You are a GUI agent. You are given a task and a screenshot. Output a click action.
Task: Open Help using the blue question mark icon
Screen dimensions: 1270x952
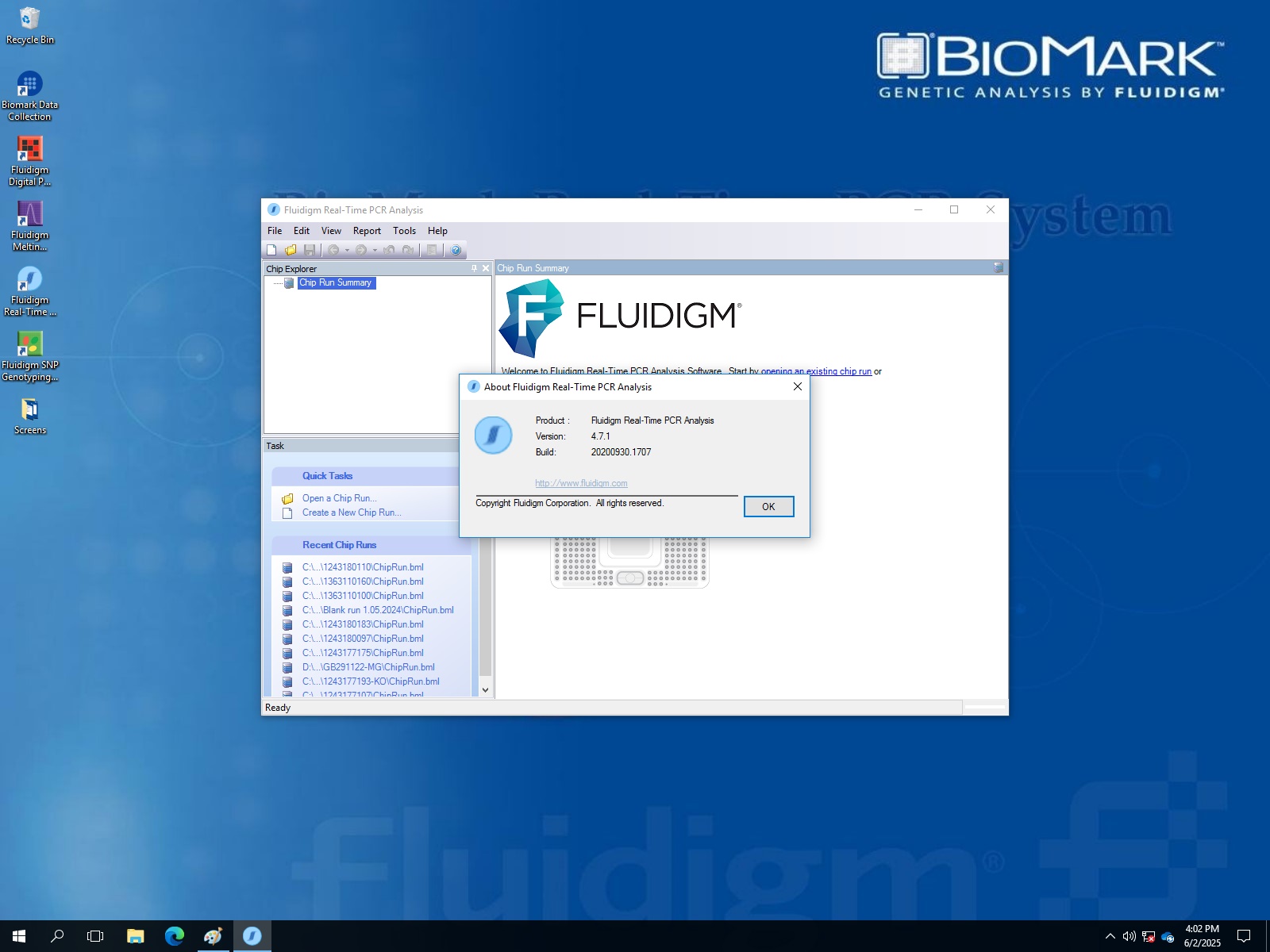pyautogui.click(x=455, y=250)
